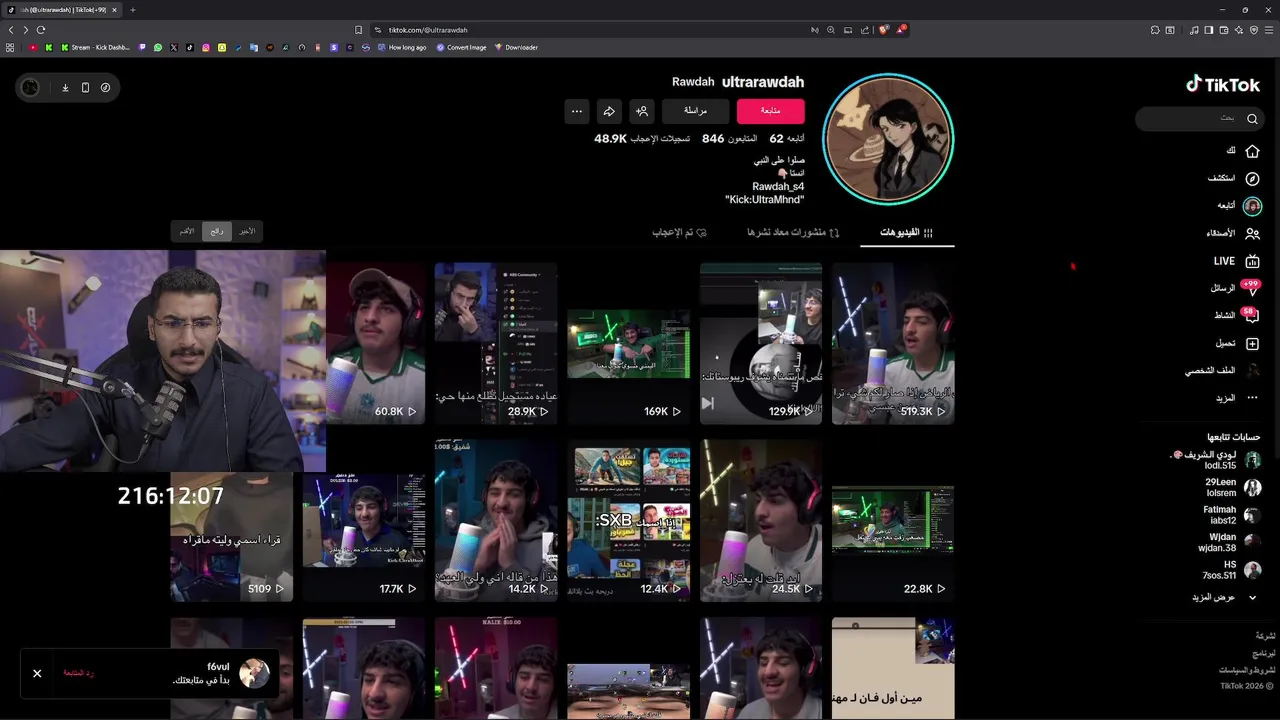Click the 48.9K likes count
Screen dimensions: 1280x720
coord(642,138)
